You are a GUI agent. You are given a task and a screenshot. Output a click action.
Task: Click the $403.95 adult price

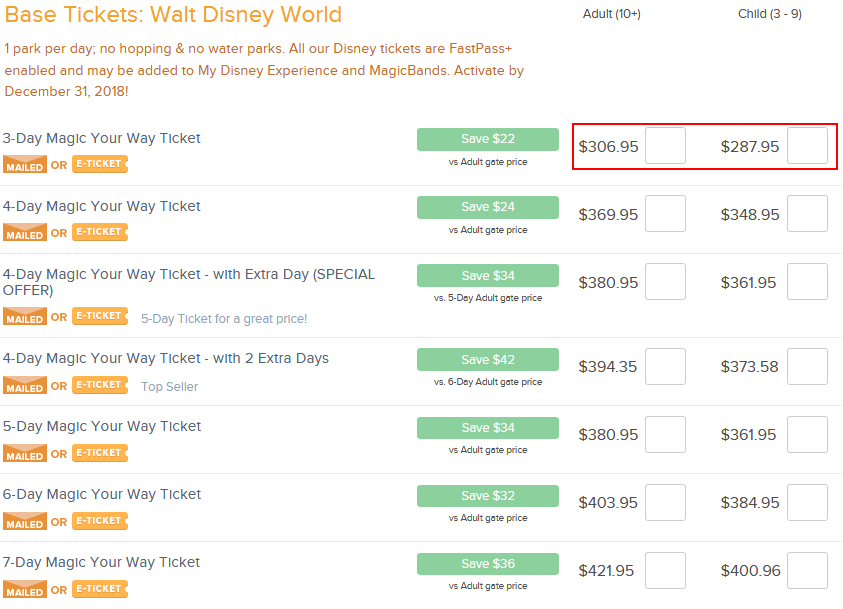point(608,503)
